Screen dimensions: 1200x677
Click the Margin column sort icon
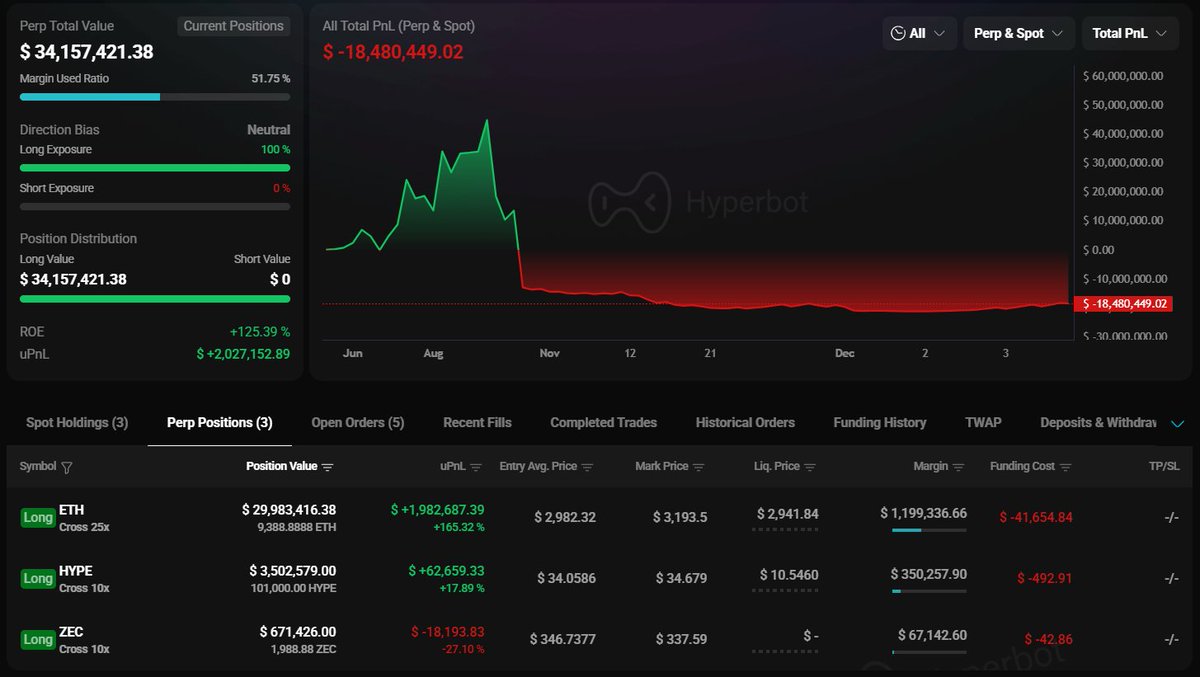tap(959, 467)
